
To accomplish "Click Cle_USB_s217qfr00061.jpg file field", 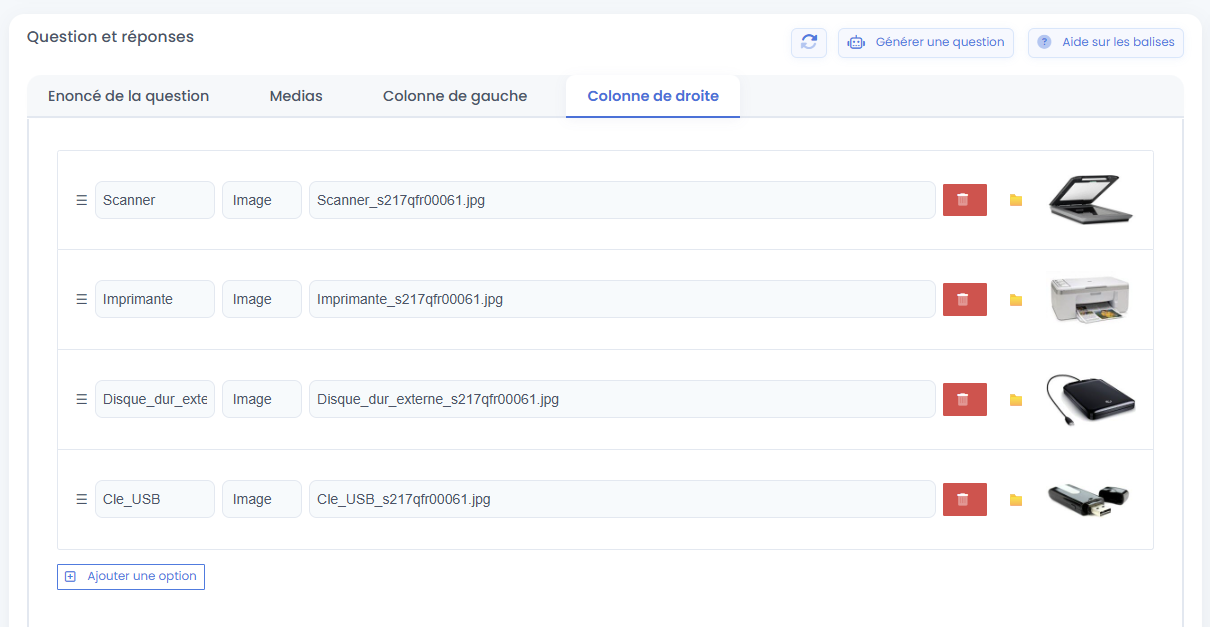I will (622, 499).
